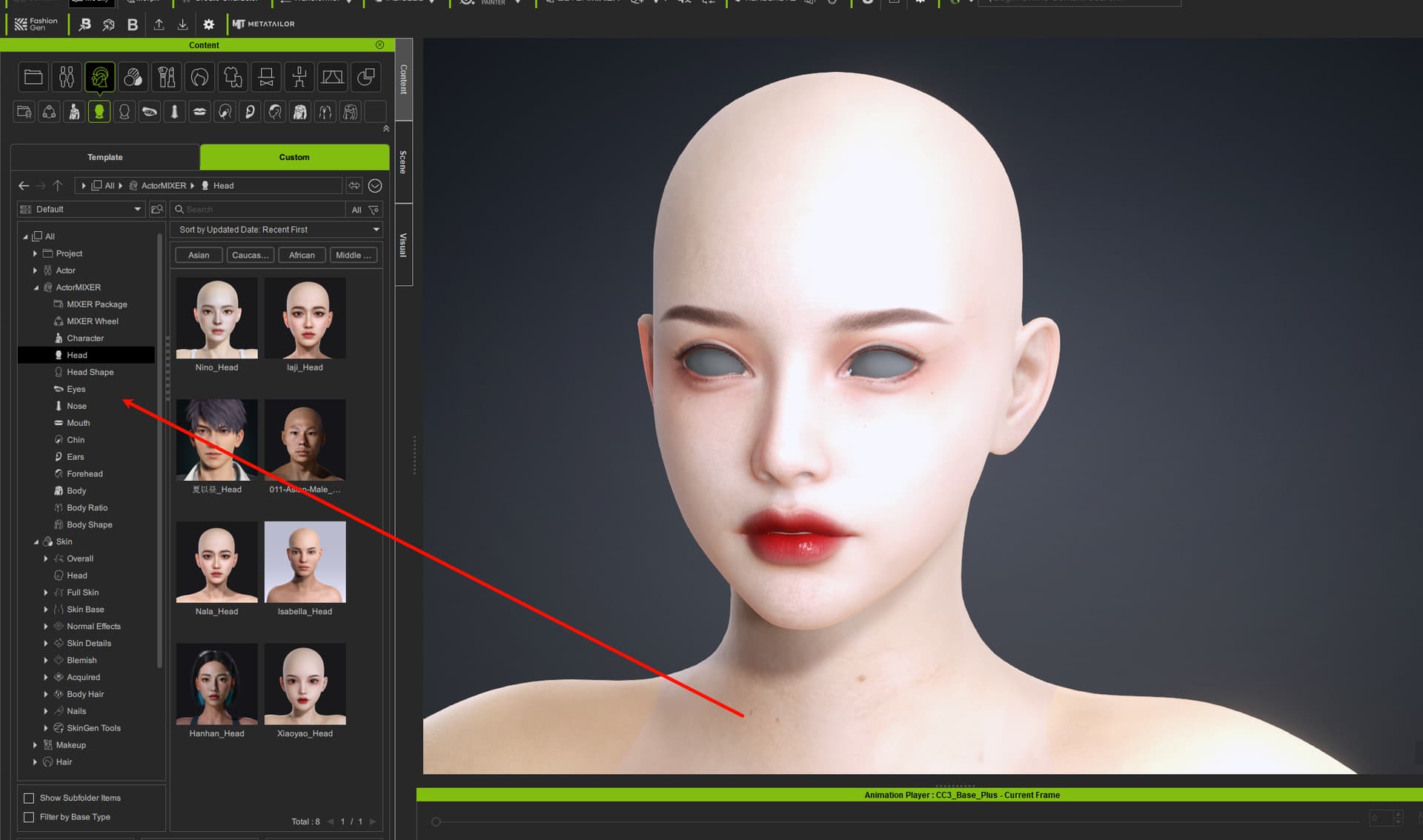The width and height of the screenshot is (1423, 840).
Task: Click the Nose filter icon
Action: pyautogui.click(x=174, y=112)
